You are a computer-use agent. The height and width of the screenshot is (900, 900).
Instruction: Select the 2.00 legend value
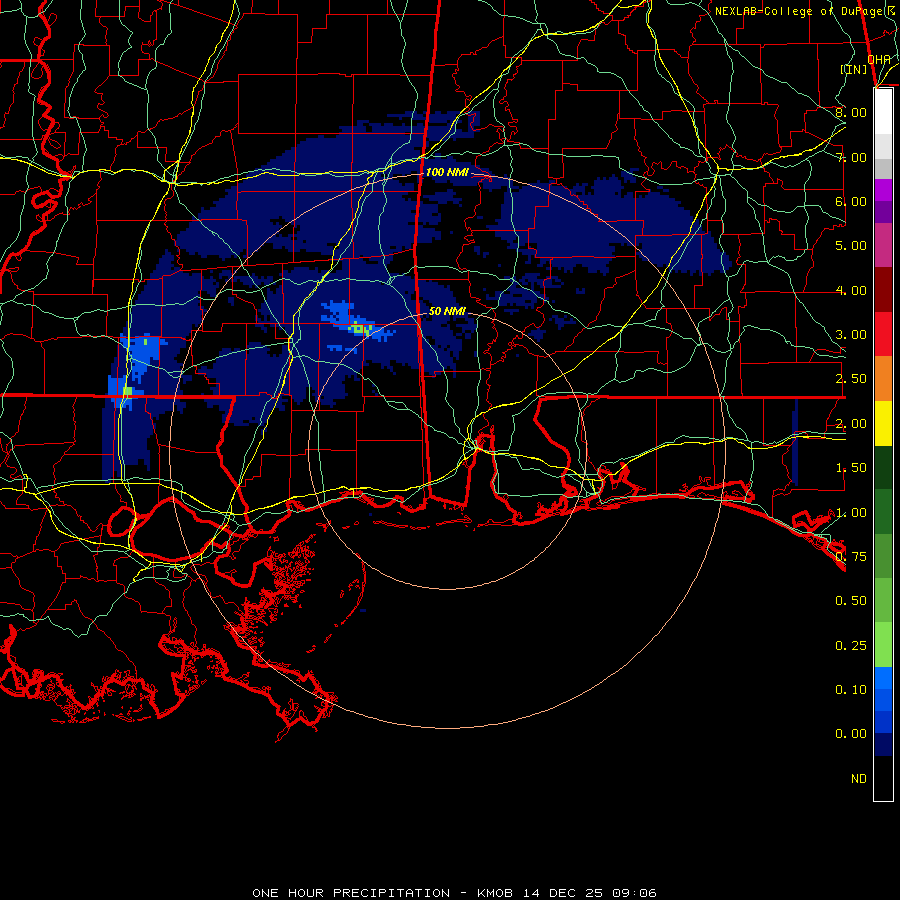(x=851, y=424)
